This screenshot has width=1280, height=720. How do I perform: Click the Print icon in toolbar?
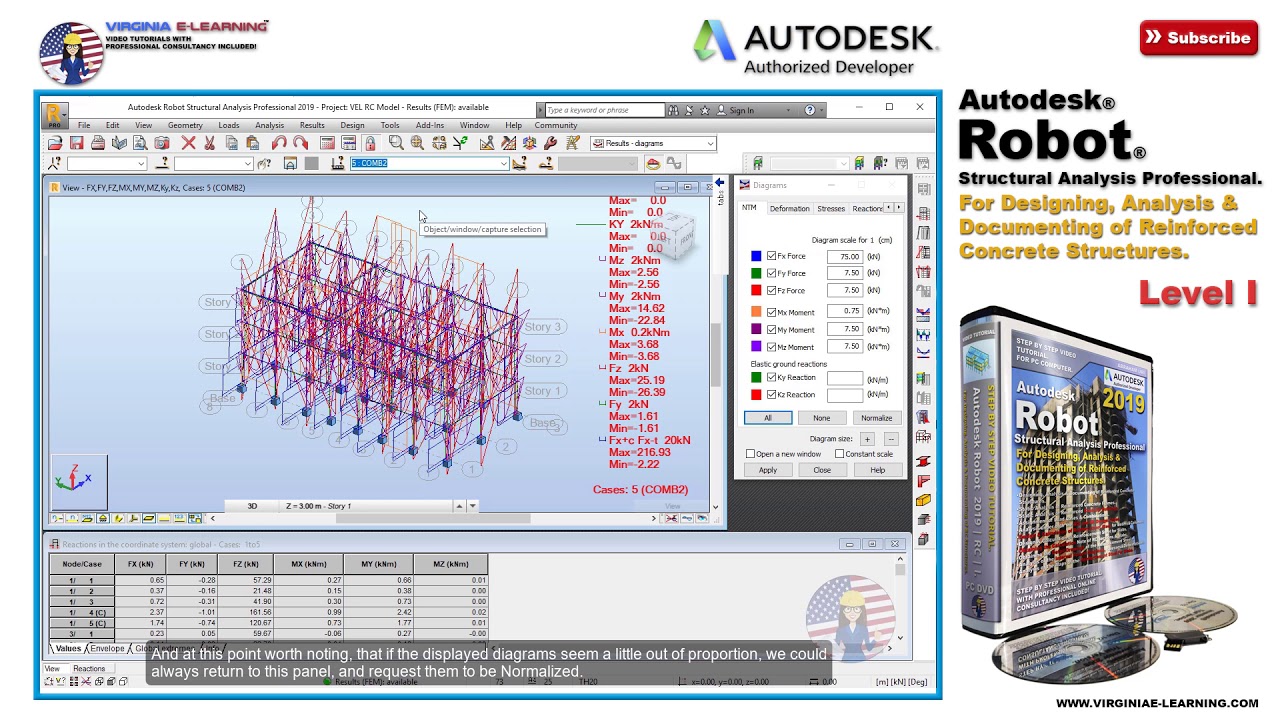[98, 143]
